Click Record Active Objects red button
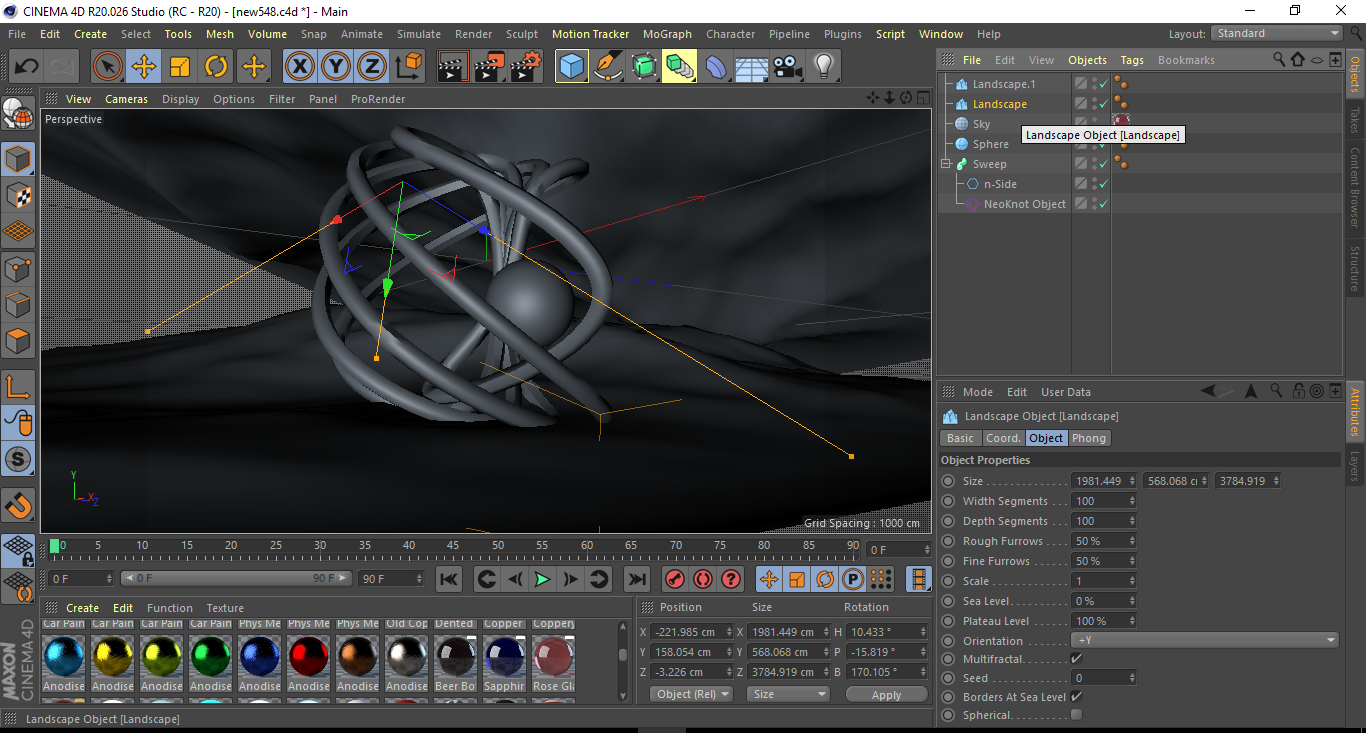The width and height of the screenshot is (1366, 733). (x=675, y=579)
